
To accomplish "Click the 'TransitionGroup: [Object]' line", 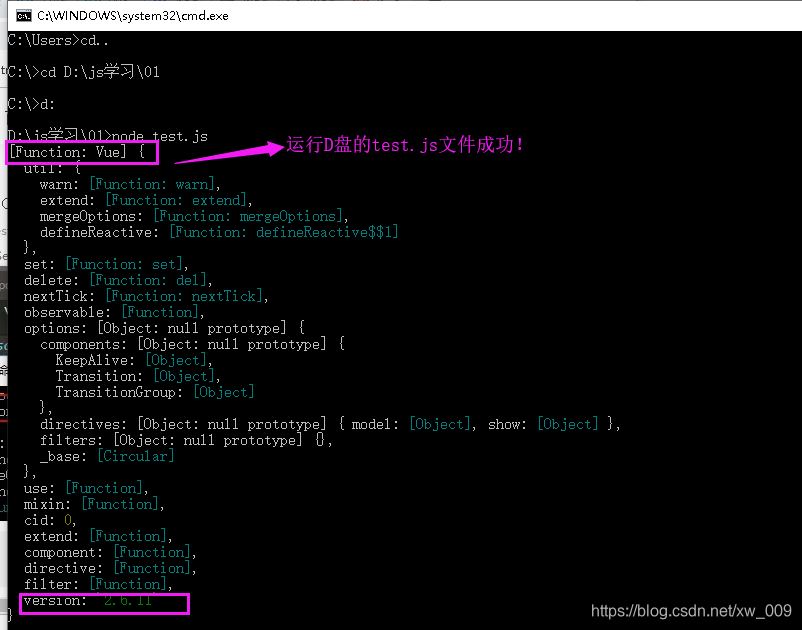I will click(155, 392).
